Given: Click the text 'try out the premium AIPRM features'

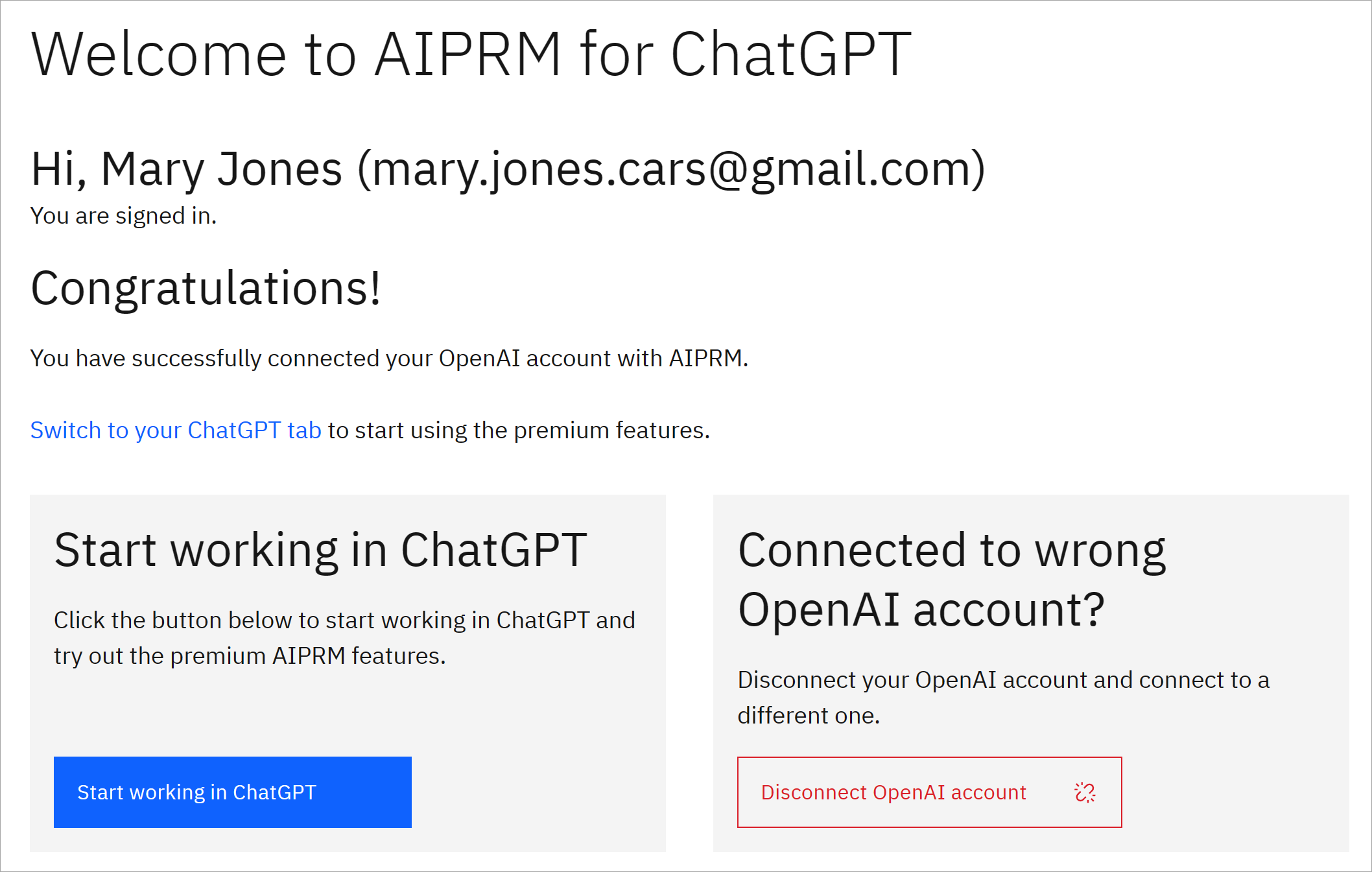Looking at the screenshot, I should click(x=250, y=656).
